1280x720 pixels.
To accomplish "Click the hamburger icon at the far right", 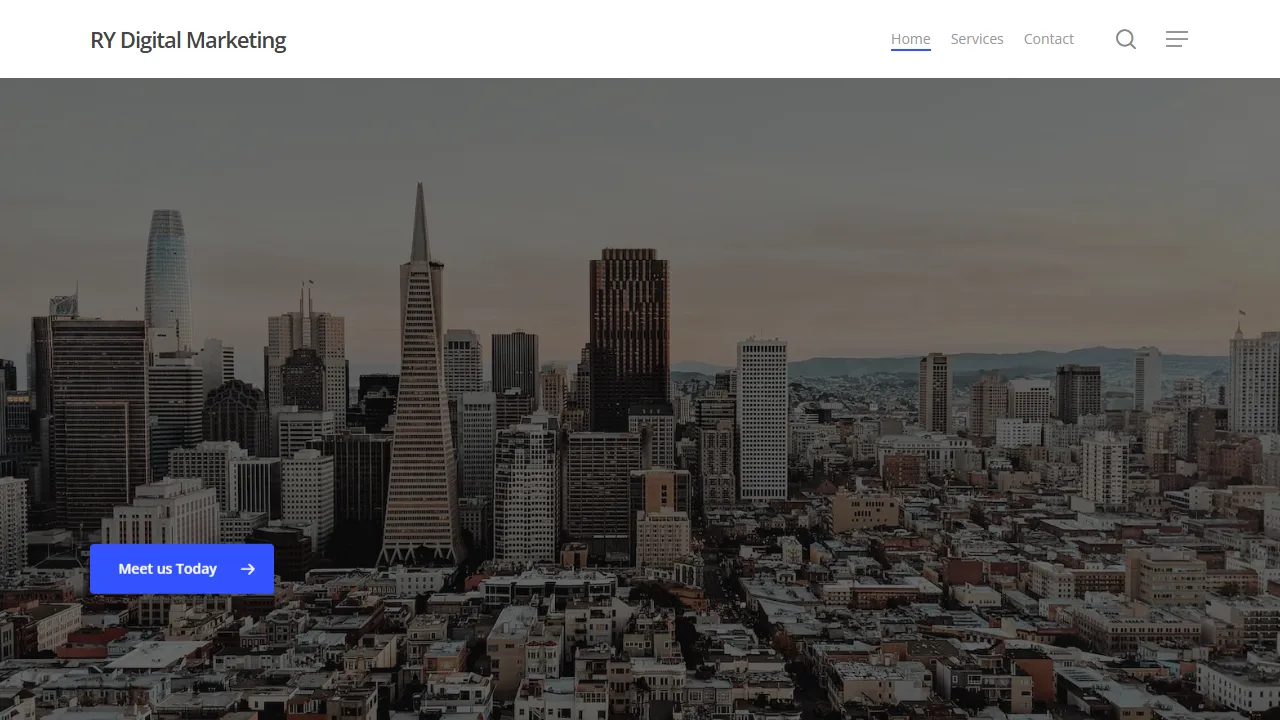I will point(1177,39).
